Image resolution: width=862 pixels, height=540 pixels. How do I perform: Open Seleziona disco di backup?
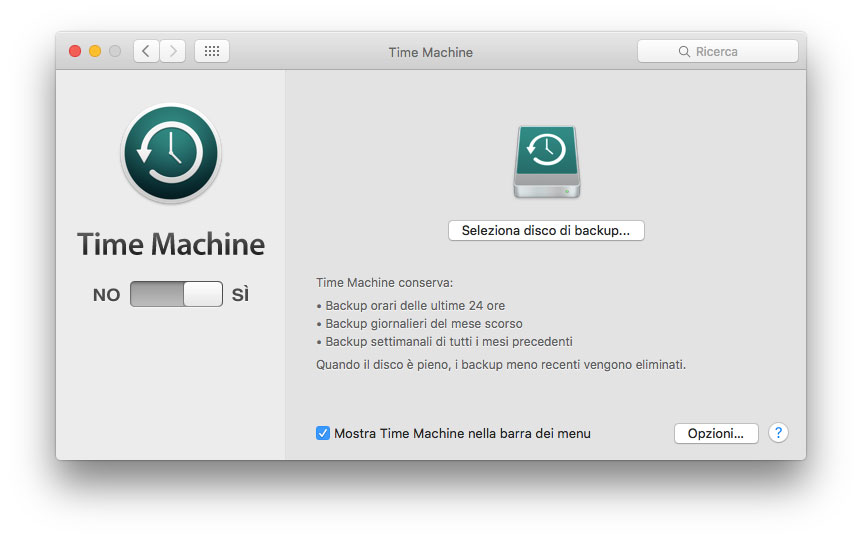(x=546, y=230)
